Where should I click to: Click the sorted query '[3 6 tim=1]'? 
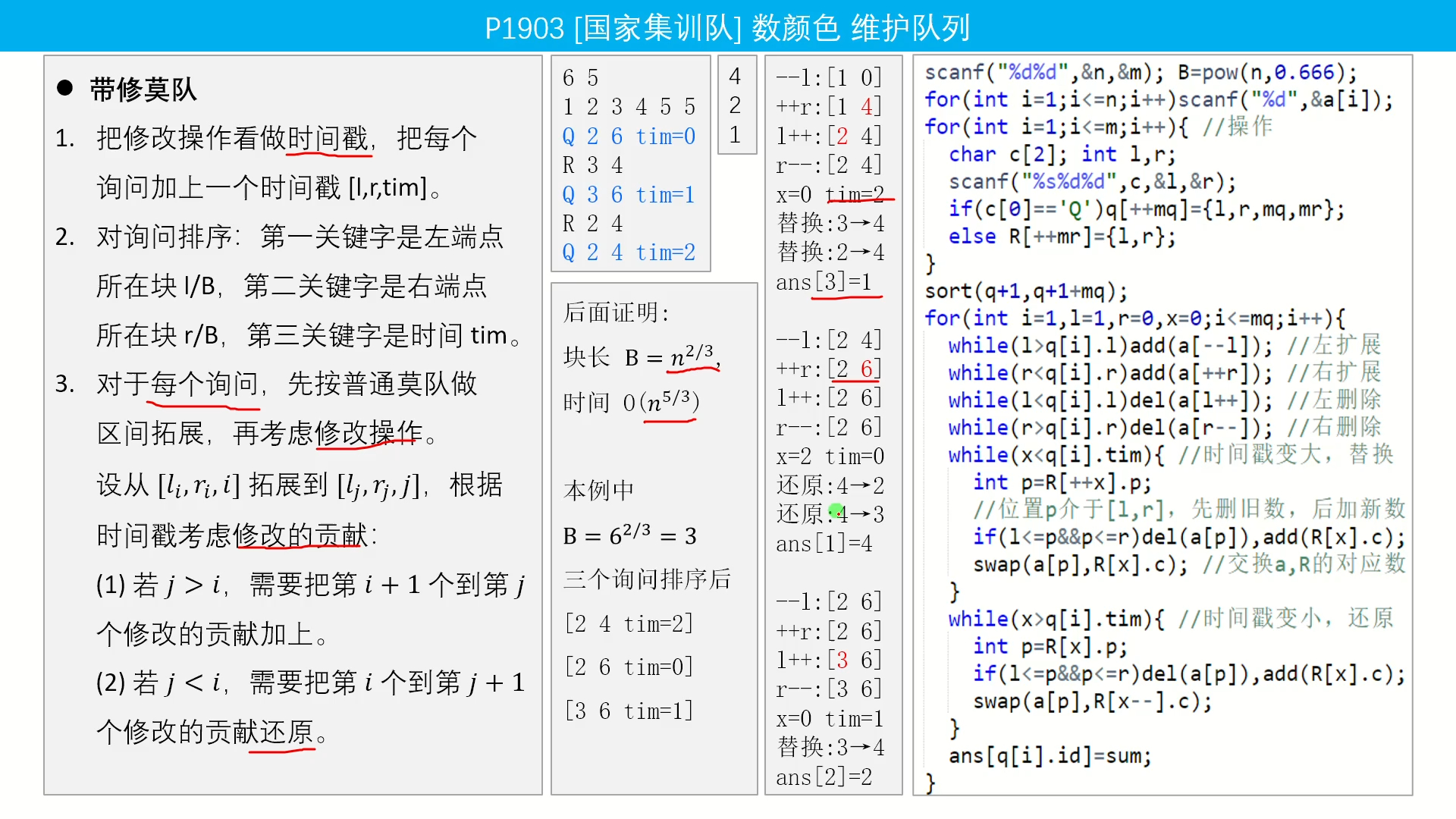[x=629, y=711]
